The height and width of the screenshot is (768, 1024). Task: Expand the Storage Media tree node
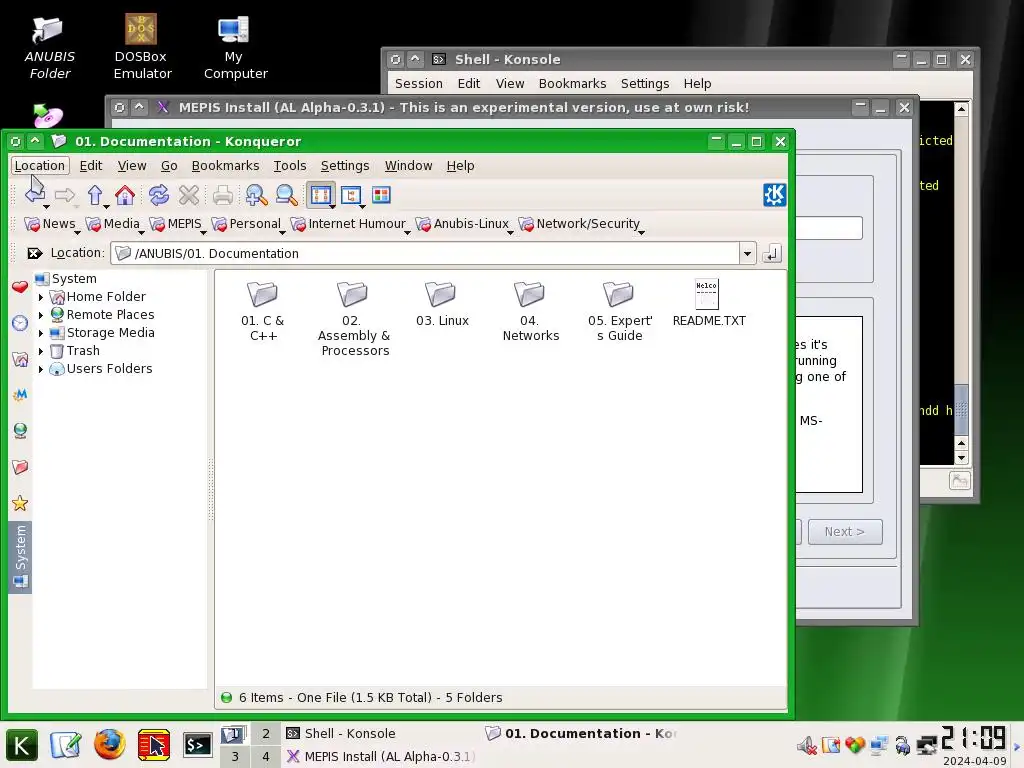[40, 333]
